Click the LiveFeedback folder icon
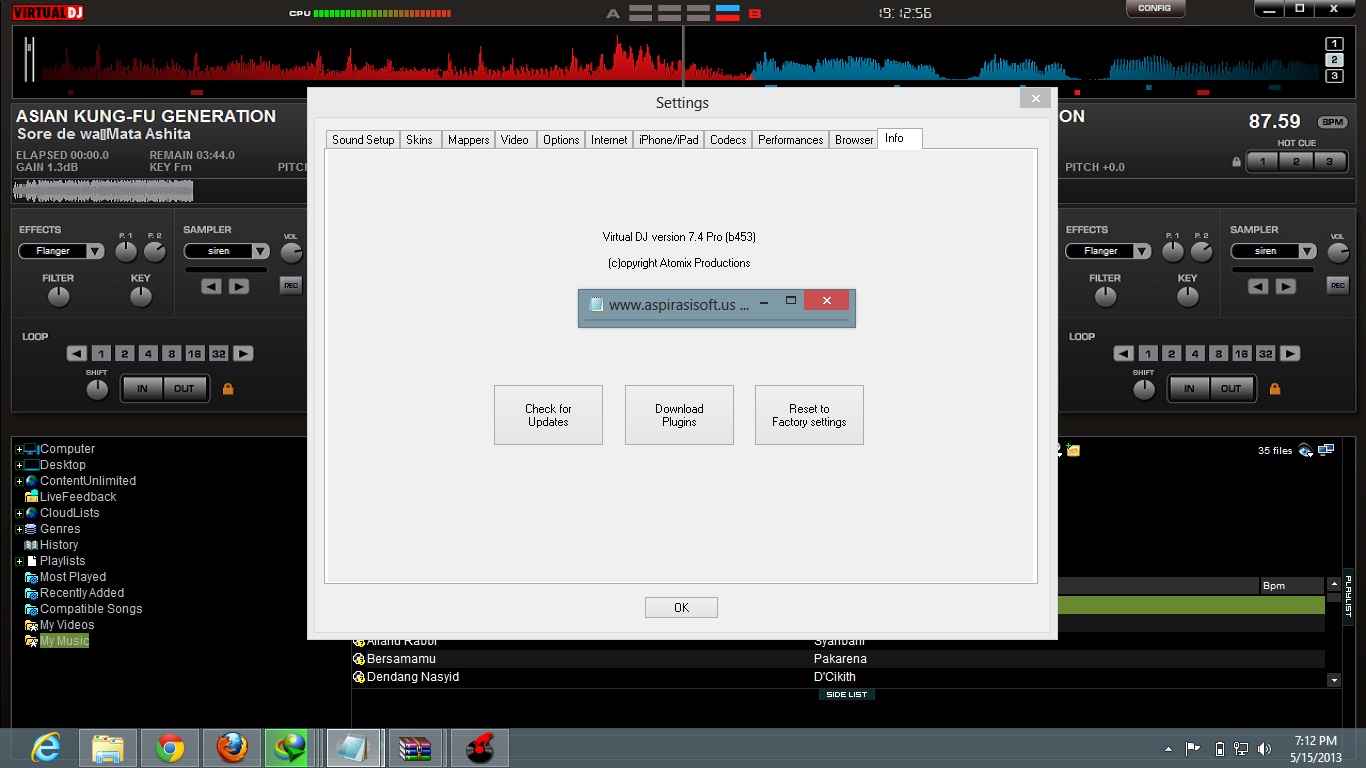 click(x=31, y=497)
